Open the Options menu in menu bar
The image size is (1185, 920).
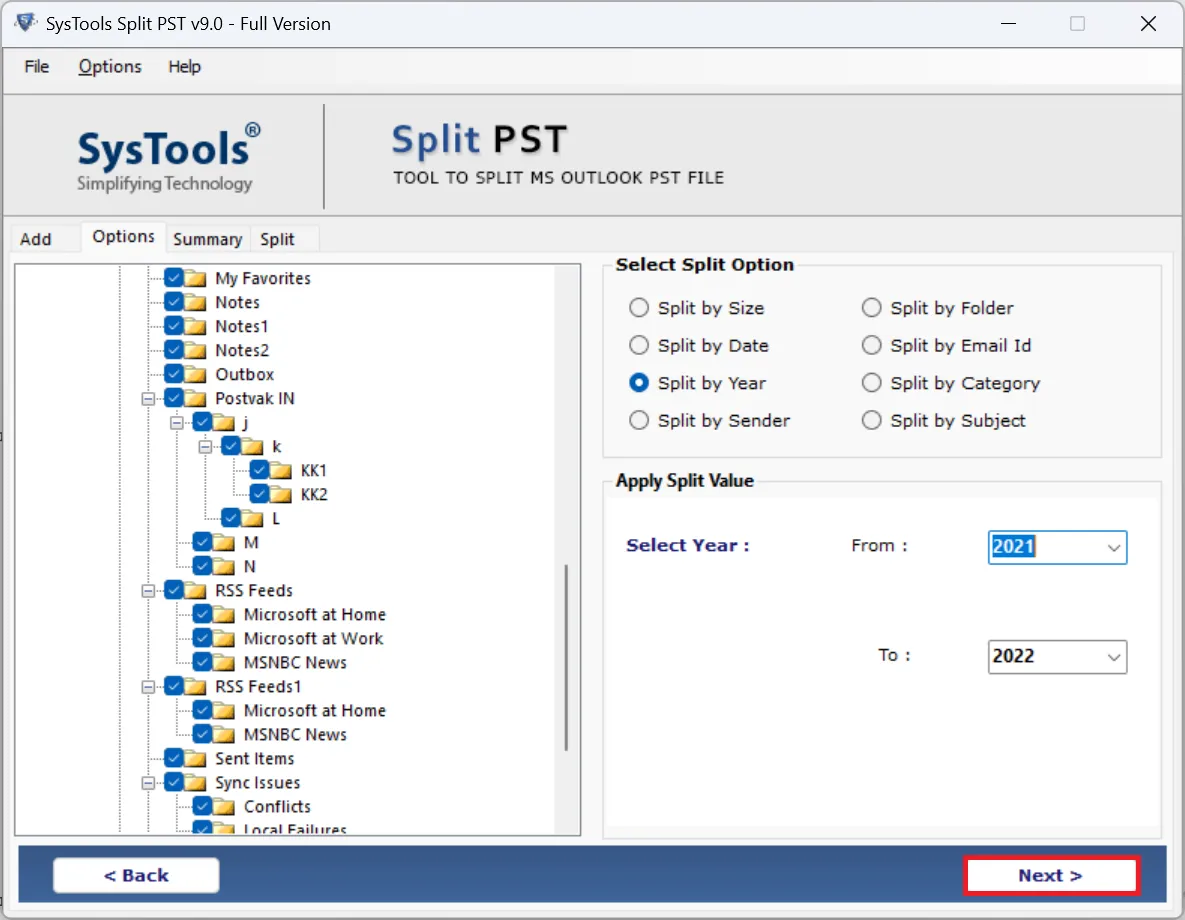coord(110,67)
